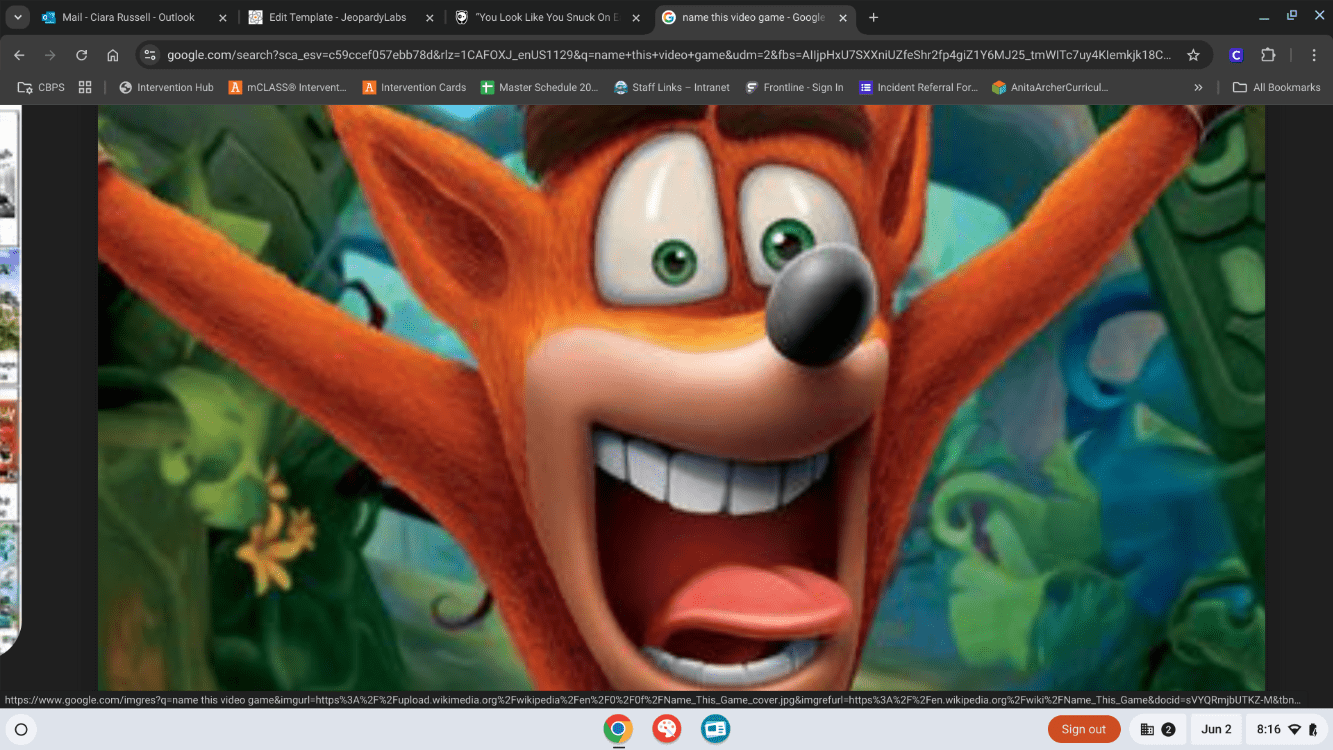Open the calendar from the Jun 2 date
The image size is (1333, 750).
tap(1216, 729)
